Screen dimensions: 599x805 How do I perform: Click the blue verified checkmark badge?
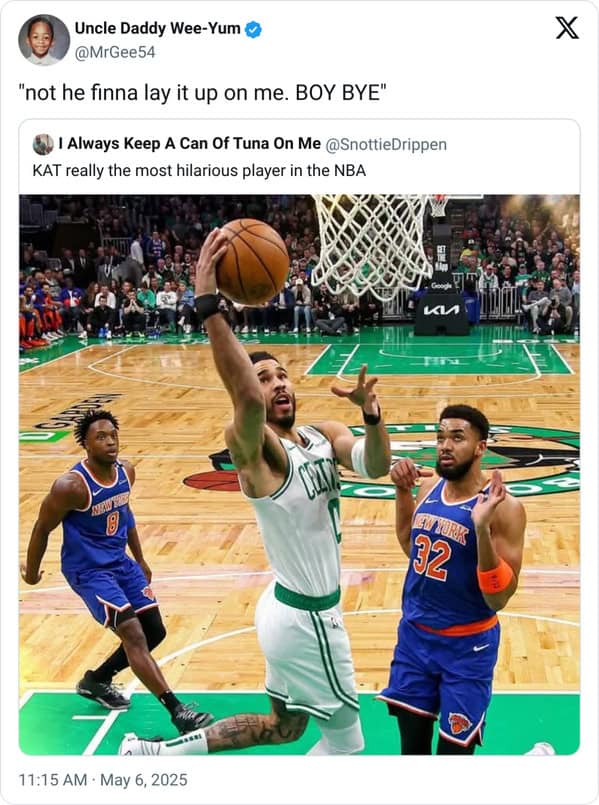253,30
